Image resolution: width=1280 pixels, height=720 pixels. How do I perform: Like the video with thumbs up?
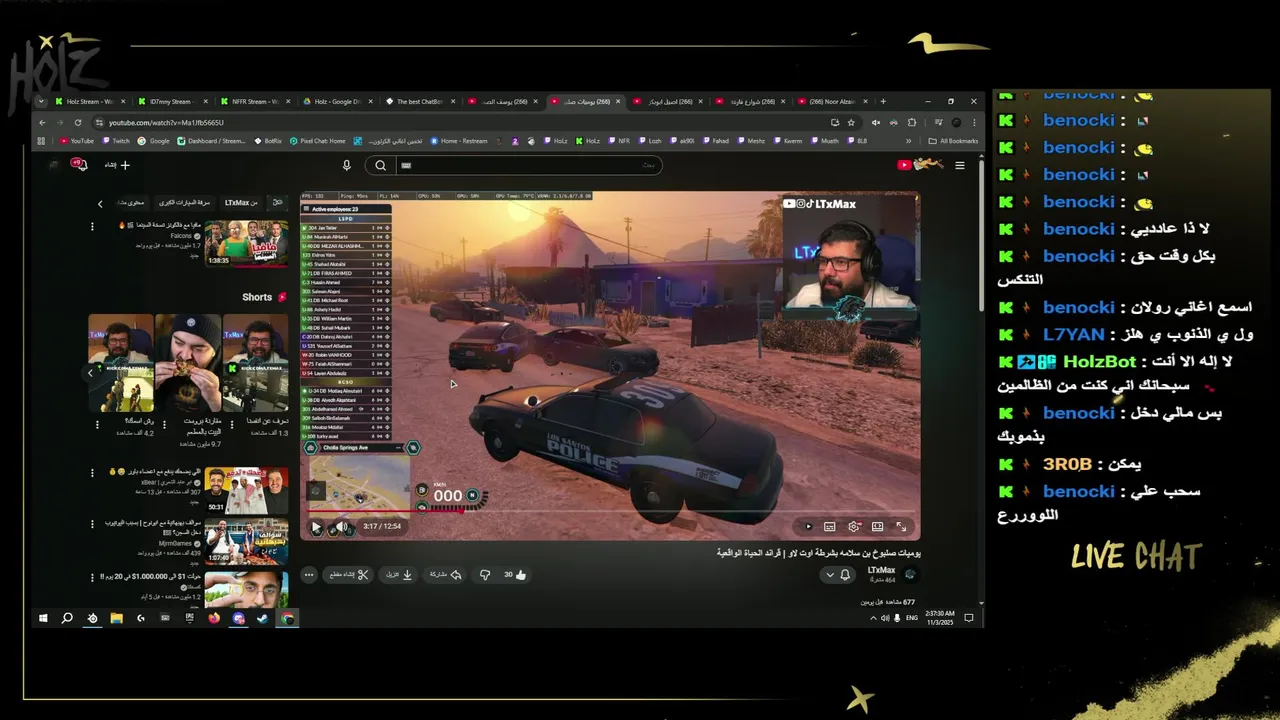coord(514,575)
